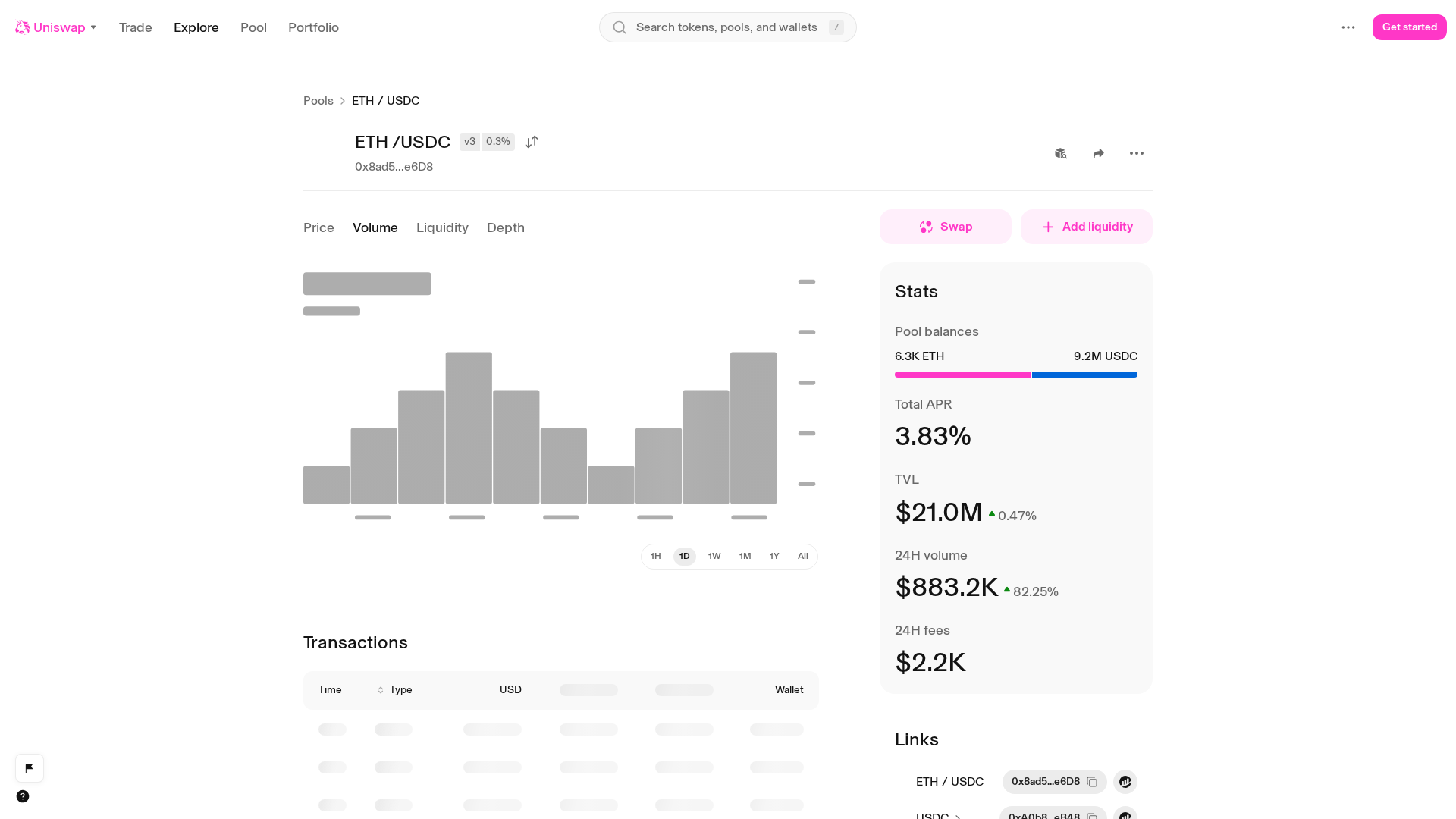Switch to the Liquidity chart tab
This screenshot has width=1456, height=819.
(x=442, y=227)
